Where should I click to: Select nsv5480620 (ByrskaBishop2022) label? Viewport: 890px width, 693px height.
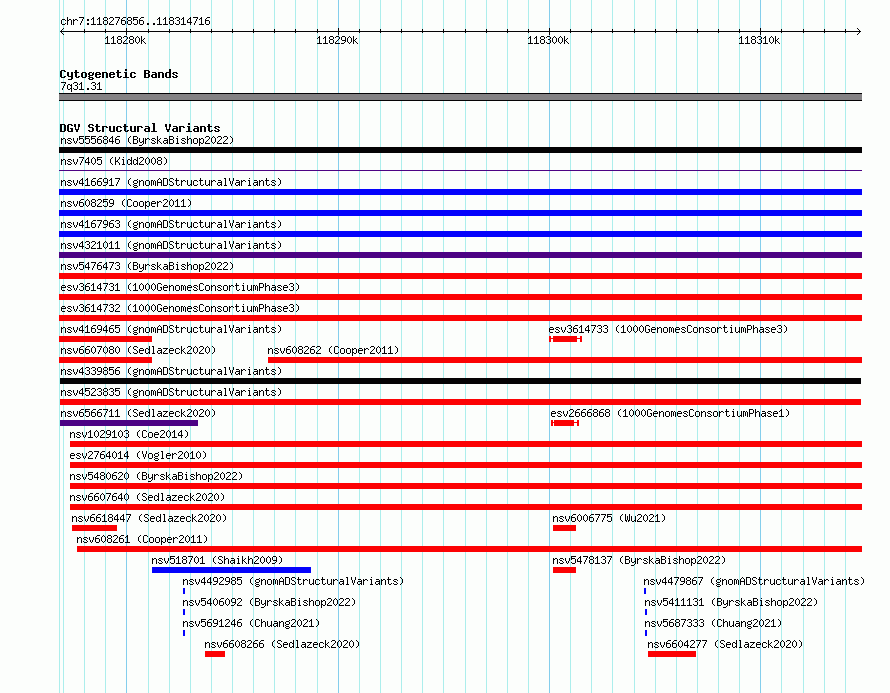click(x=156, y=476)
